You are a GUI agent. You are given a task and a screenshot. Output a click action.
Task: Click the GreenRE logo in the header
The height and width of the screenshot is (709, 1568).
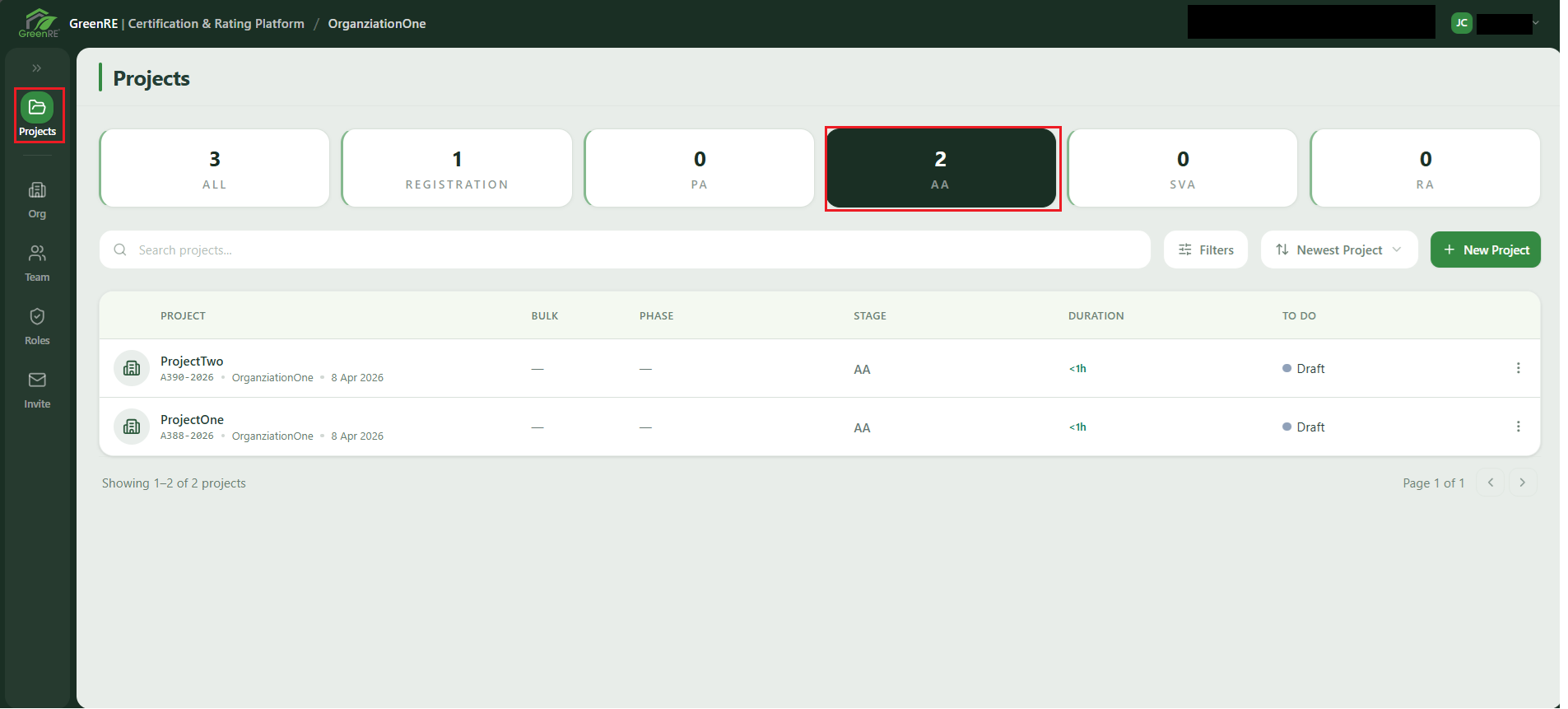point(39,23)
